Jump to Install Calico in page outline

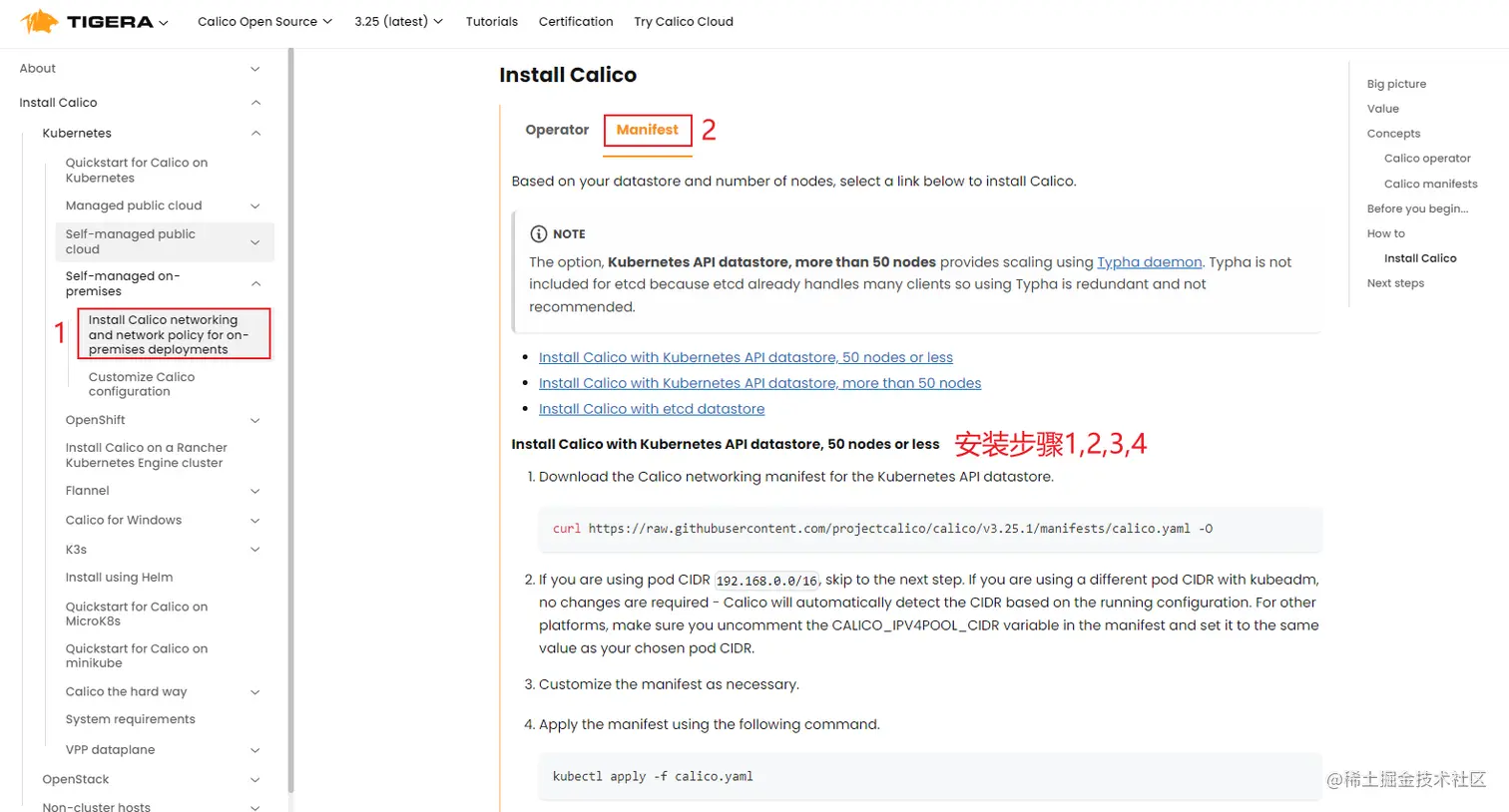(x=1420, y=258)
